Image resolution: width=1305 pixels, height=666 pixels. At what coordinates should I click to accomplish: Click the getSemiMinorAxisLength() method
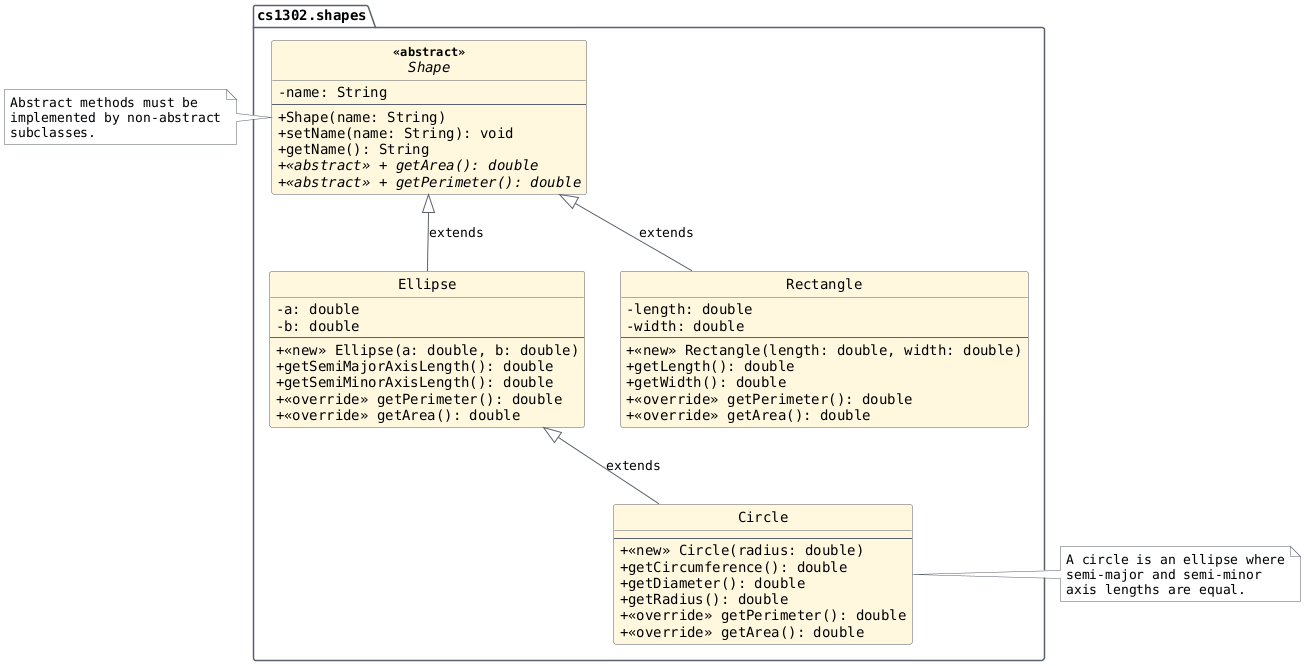click(414, 382)
